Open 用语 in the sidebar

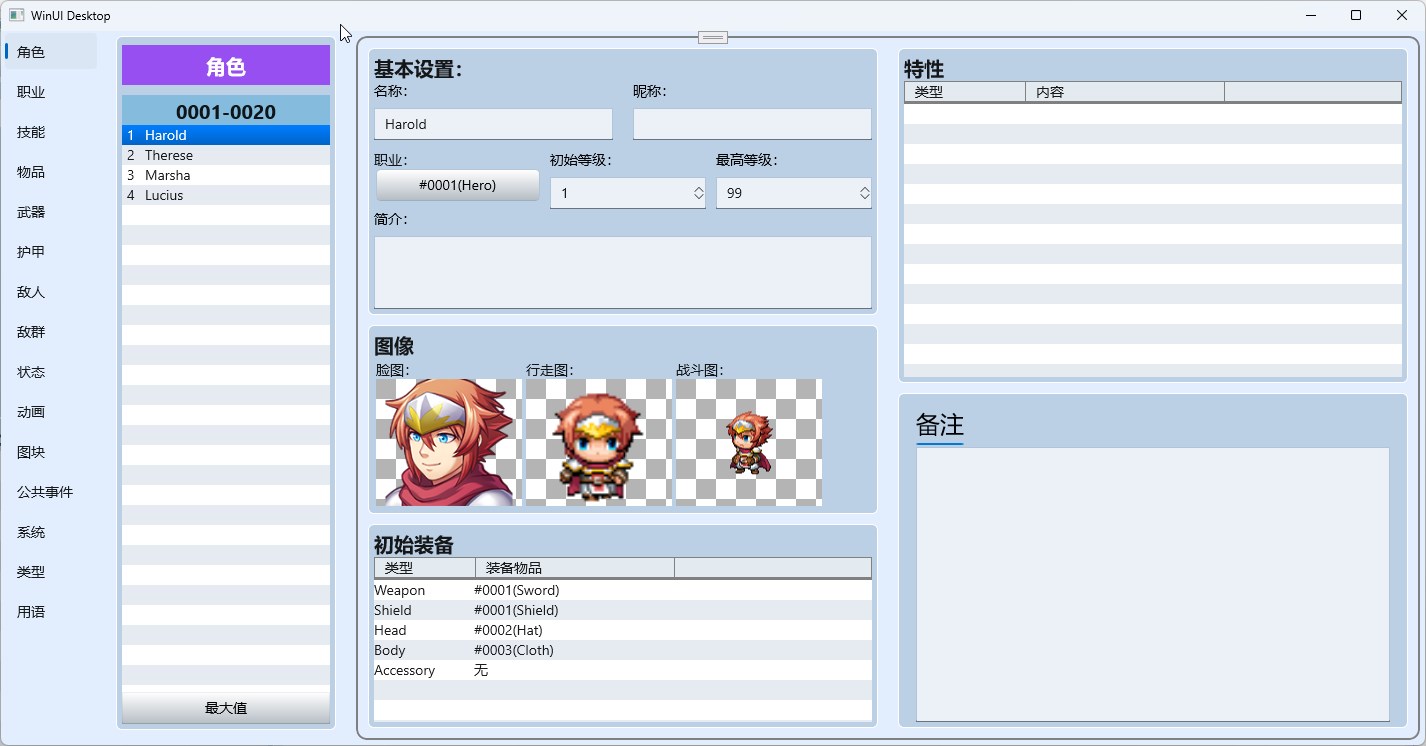pyautogui.click(x=50, y=612)
